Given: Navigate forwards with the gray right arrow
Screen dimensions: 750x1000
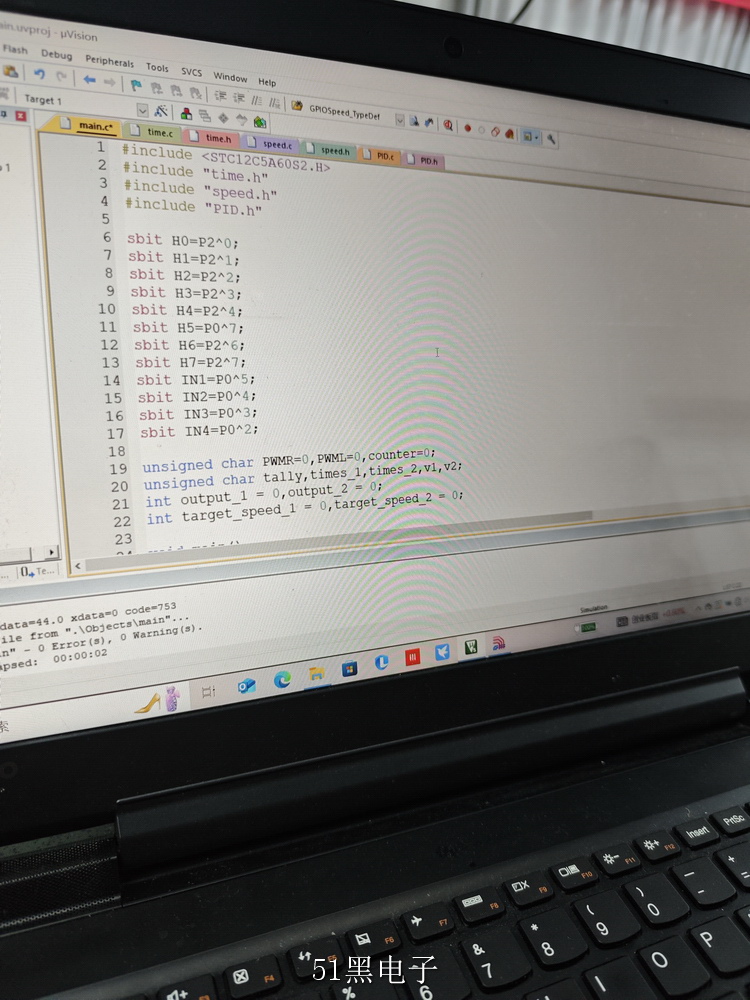Looking at the screenshot, I should coord(110,82).
